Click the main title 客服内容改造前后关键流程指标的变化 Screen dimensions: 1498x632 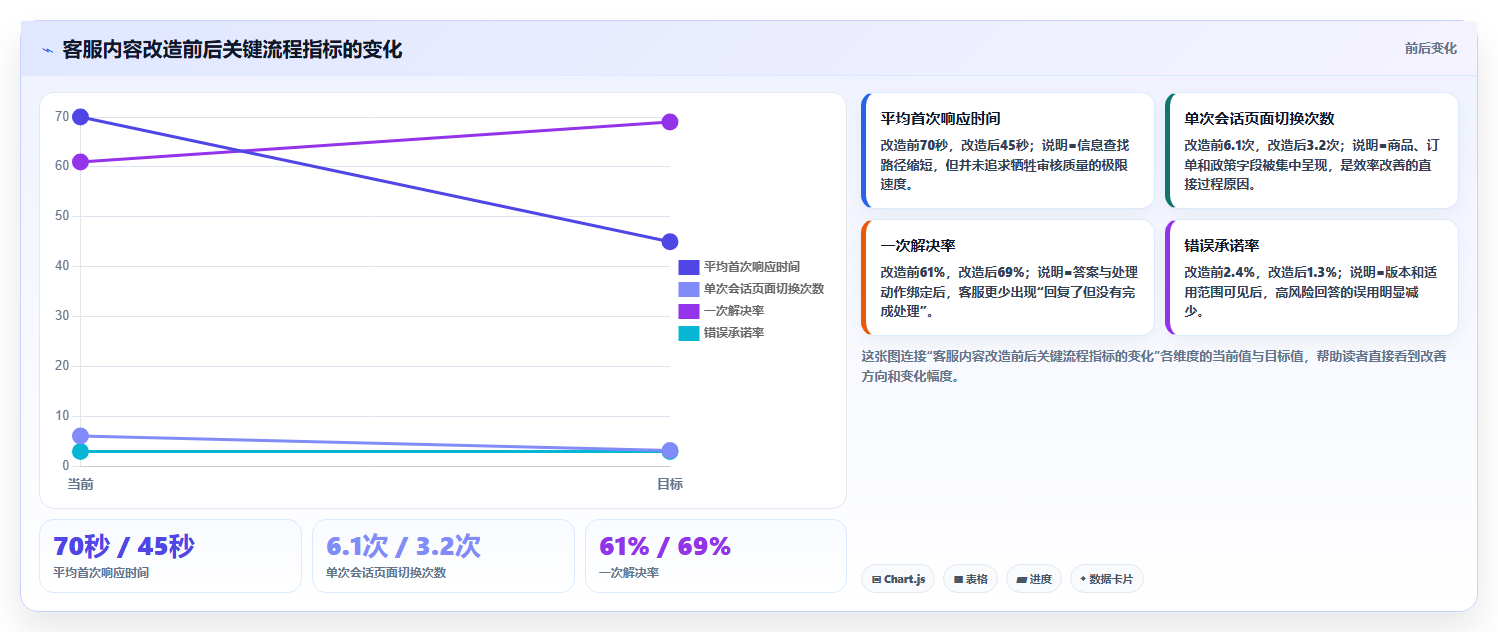(232, 49)
